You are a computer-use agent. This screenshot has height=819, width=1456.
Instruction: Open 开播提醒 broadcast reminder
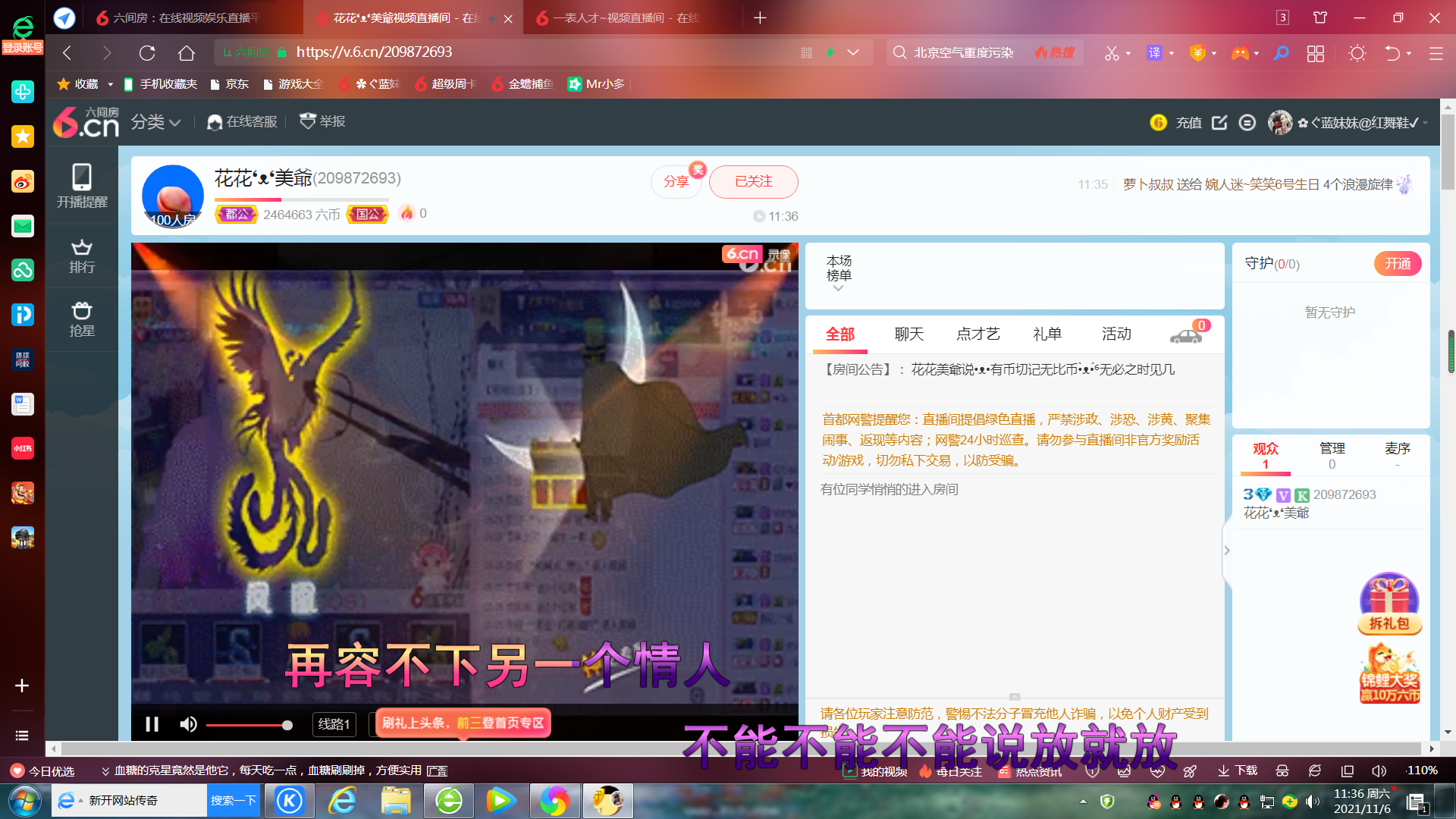pyautogui.click(x=82, y=186)
